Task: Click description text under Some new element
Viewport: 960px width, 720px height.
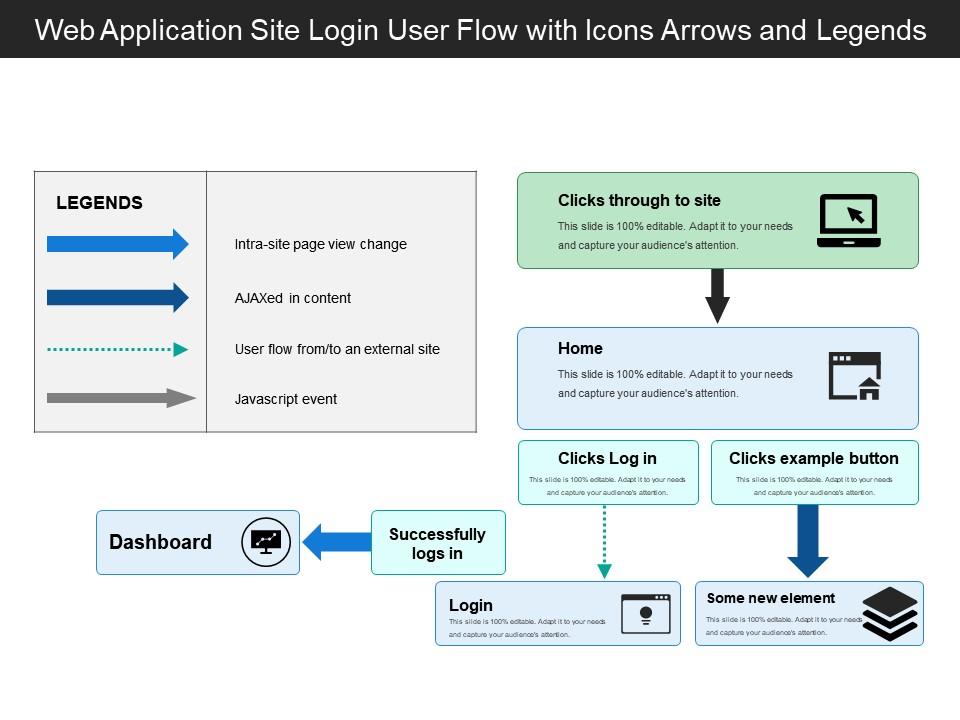Action: 784,626
